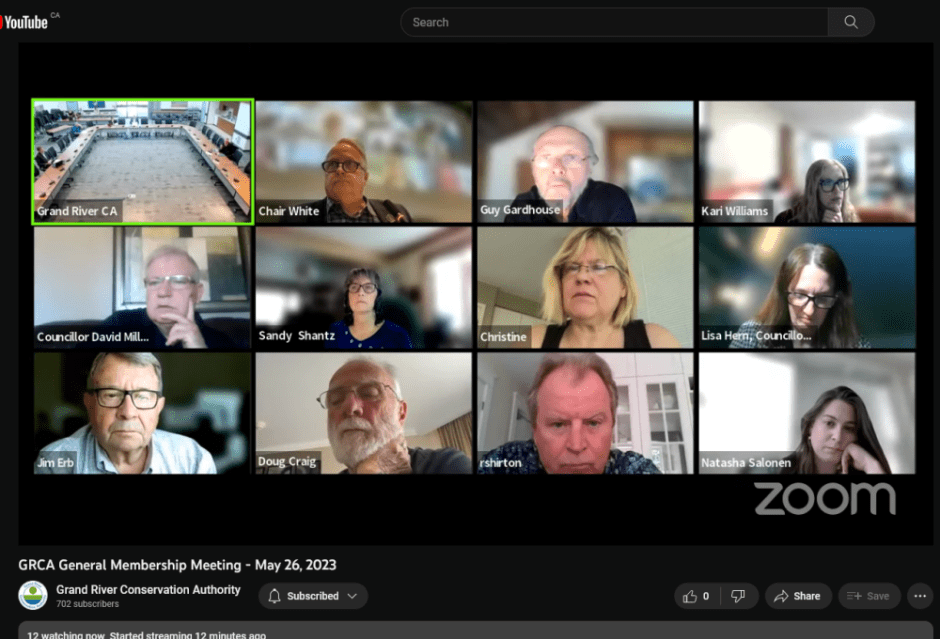Click the Grand River CA room tile

[x=142, y=161]
